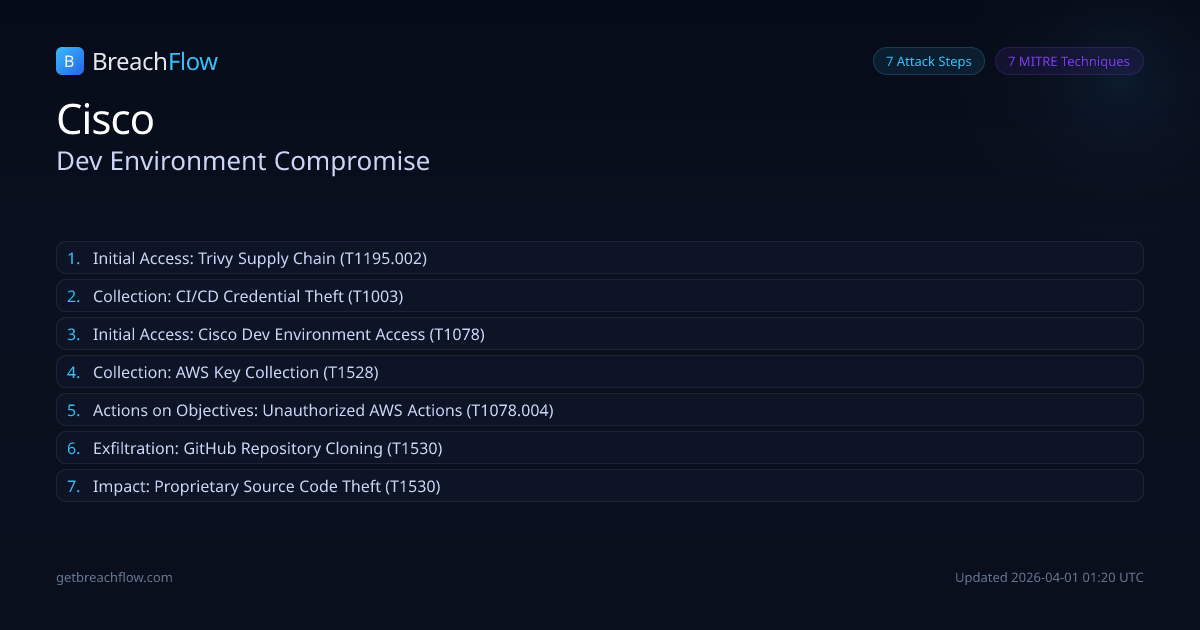The width and height of the screenshot is (1200, 630).
Task: Click the number 5 step marker
Action: pyautogui.click(x=73, y=410)
